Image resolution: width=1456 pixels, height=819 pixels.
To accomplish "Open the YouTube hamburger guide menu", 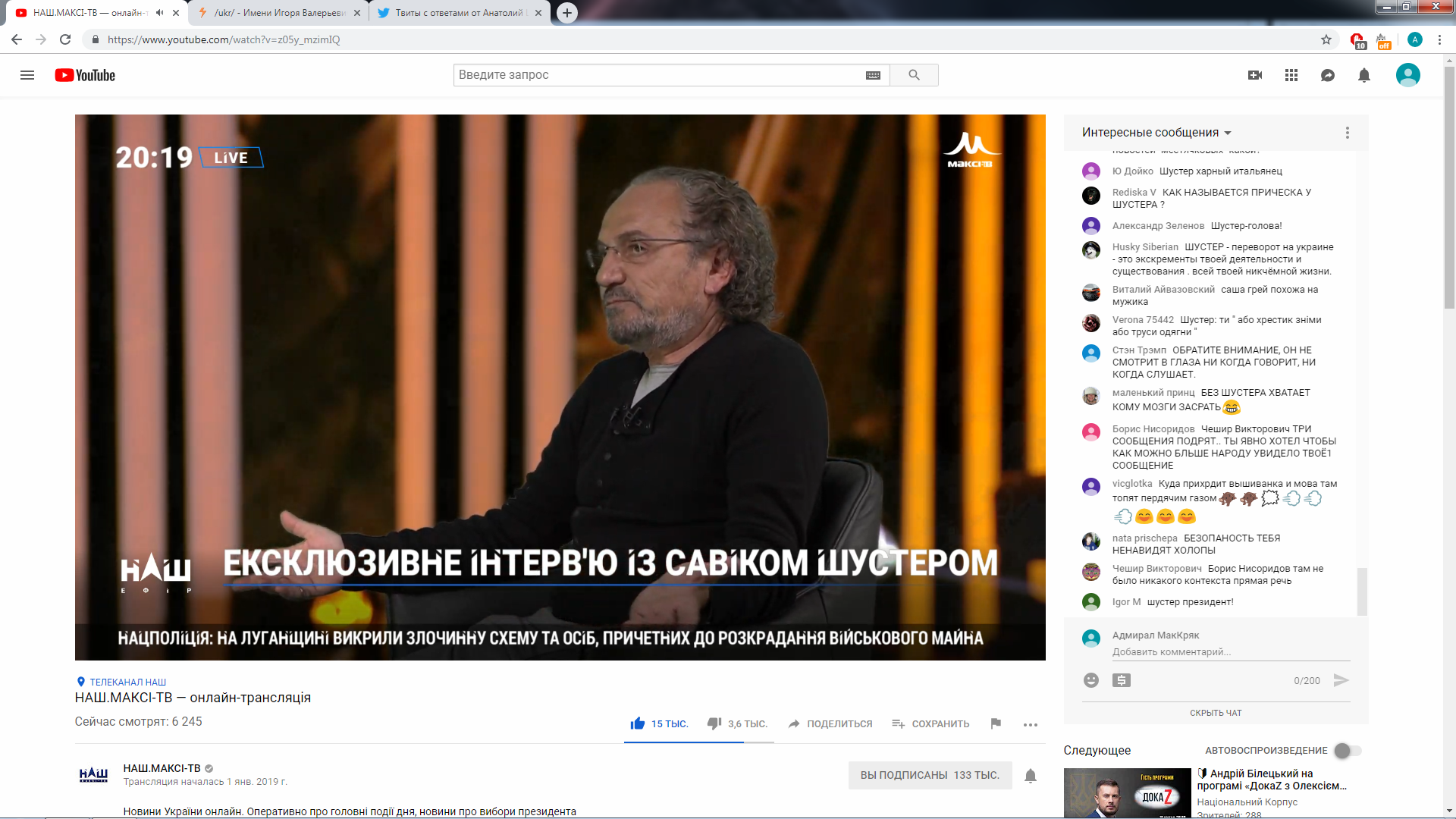I will point(27,75).
